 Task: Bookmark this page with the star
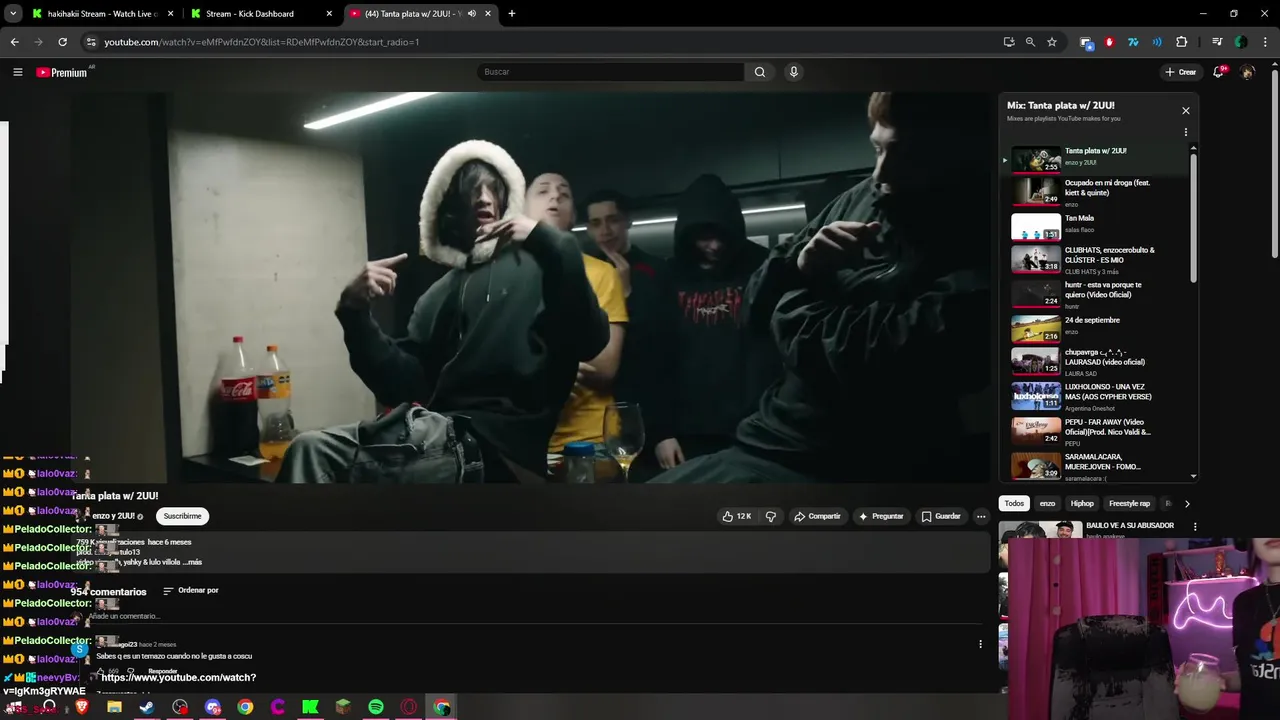1052,42
